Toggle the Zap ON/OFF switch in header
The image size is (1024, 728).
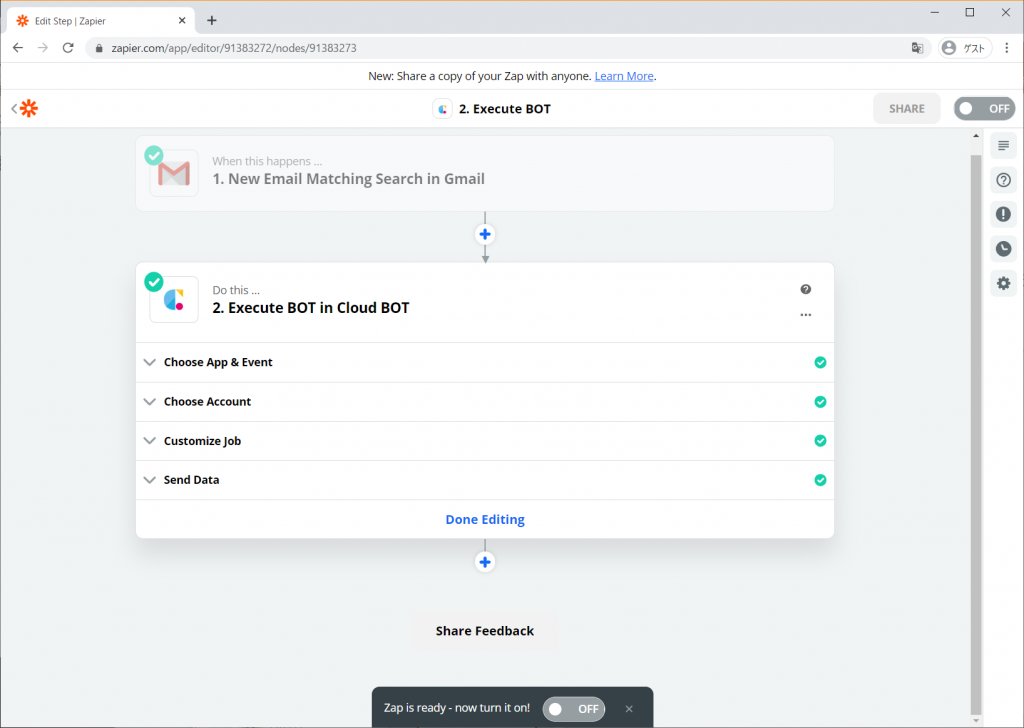[984, 108]
